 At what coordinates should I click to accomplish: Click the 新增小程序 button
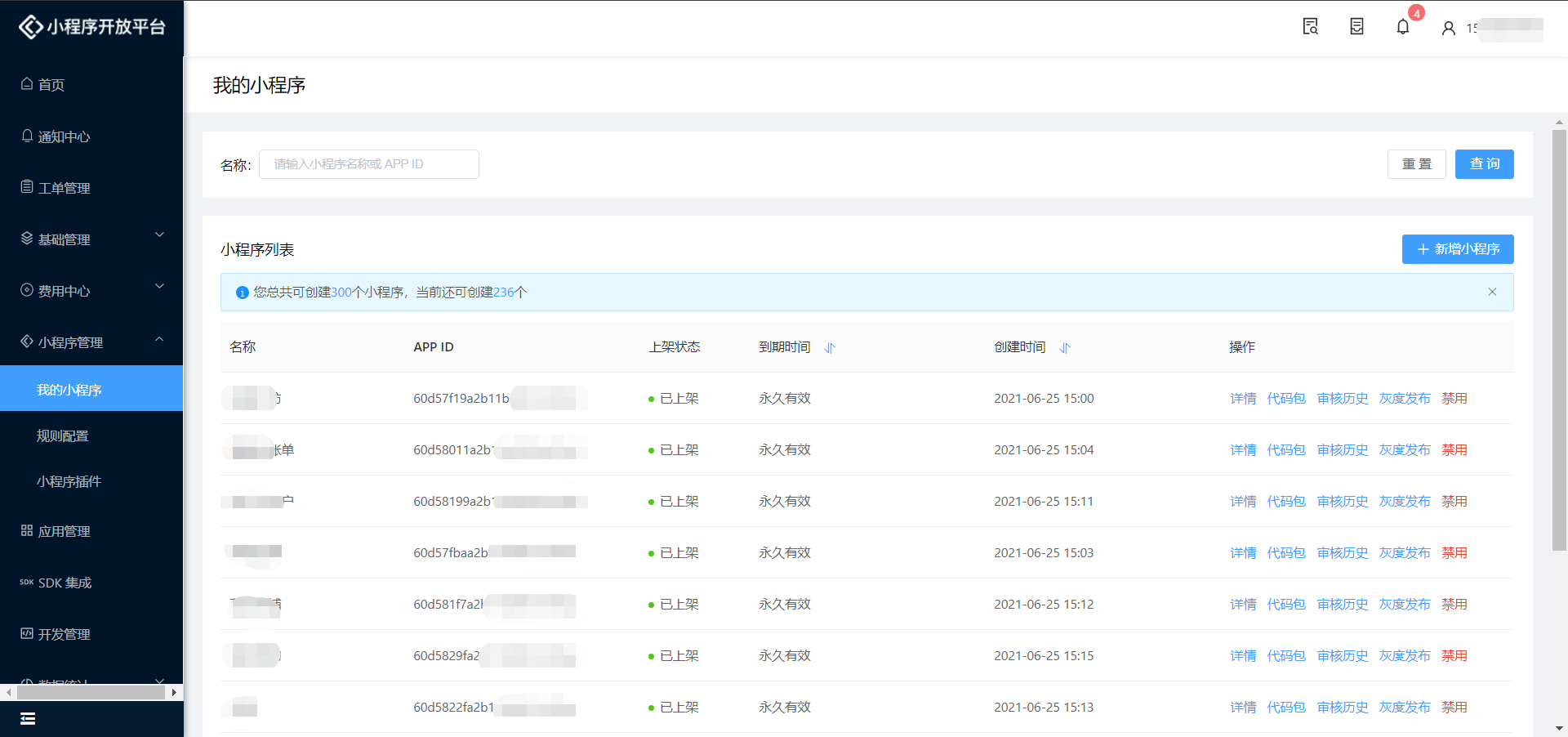pos(1458,249)
